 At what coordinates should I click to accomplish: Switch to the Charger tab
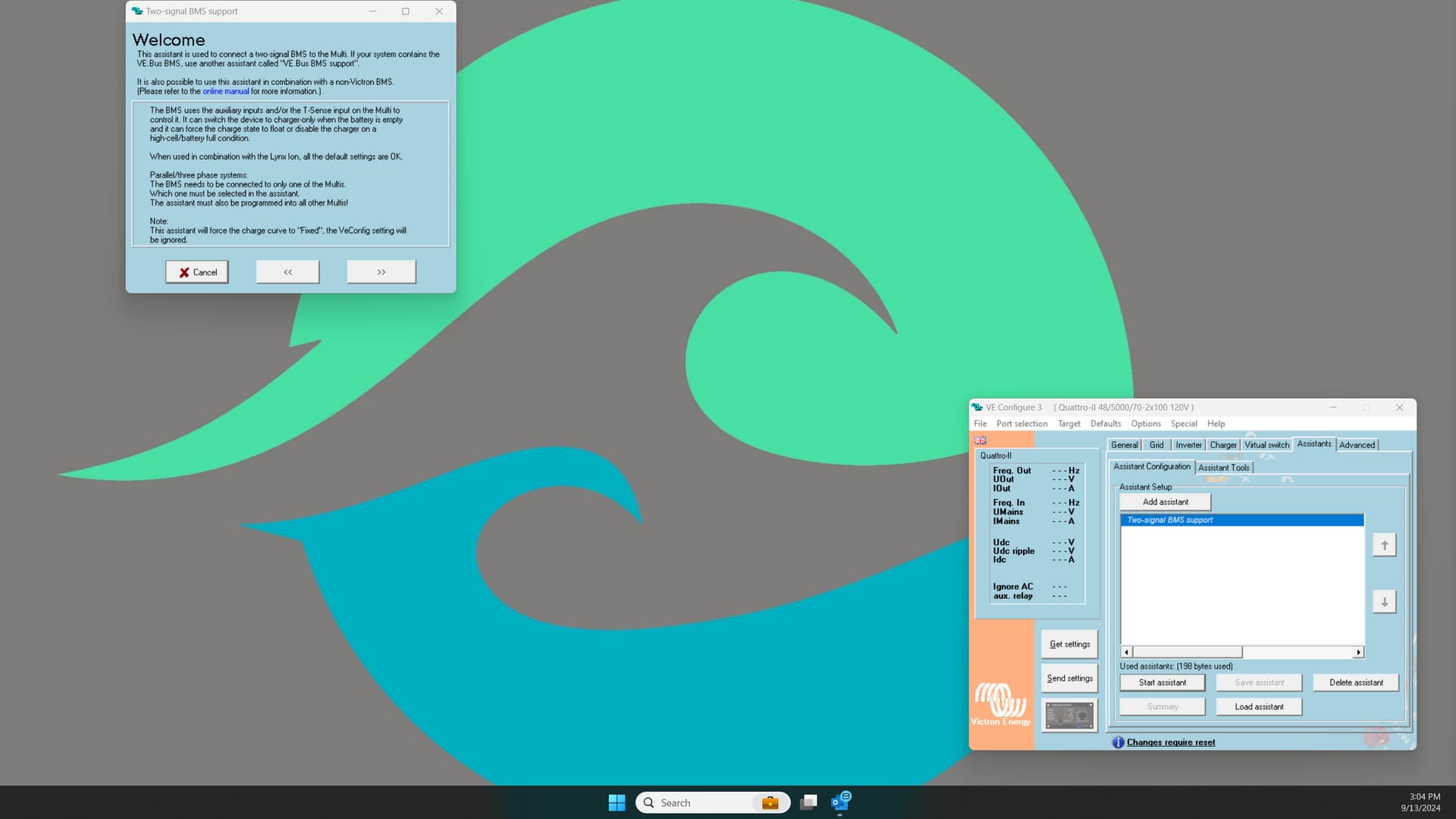pos(1222,445)
